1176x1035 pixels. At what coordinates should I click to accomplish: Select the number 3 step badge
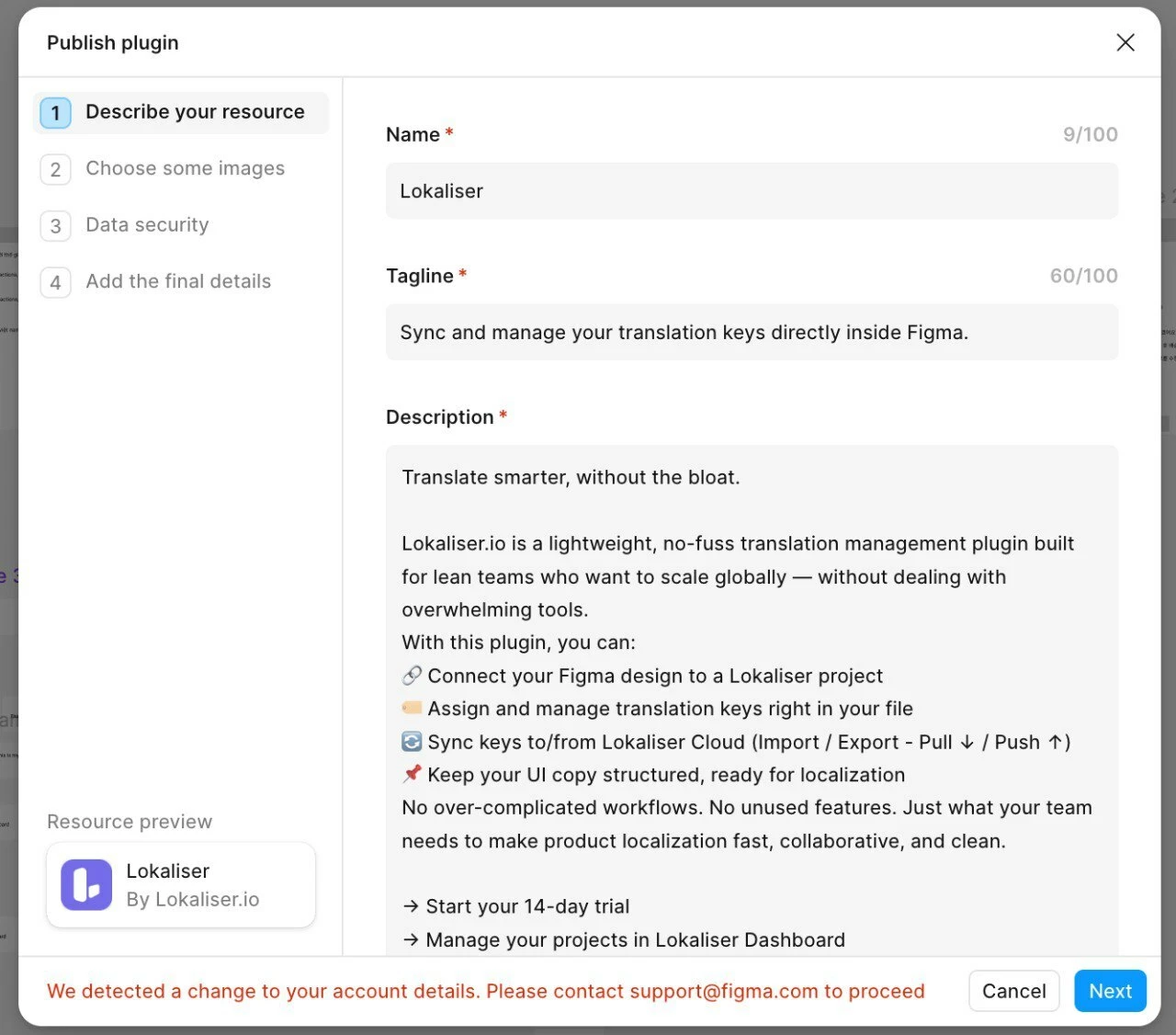click(x=55, y=225)
